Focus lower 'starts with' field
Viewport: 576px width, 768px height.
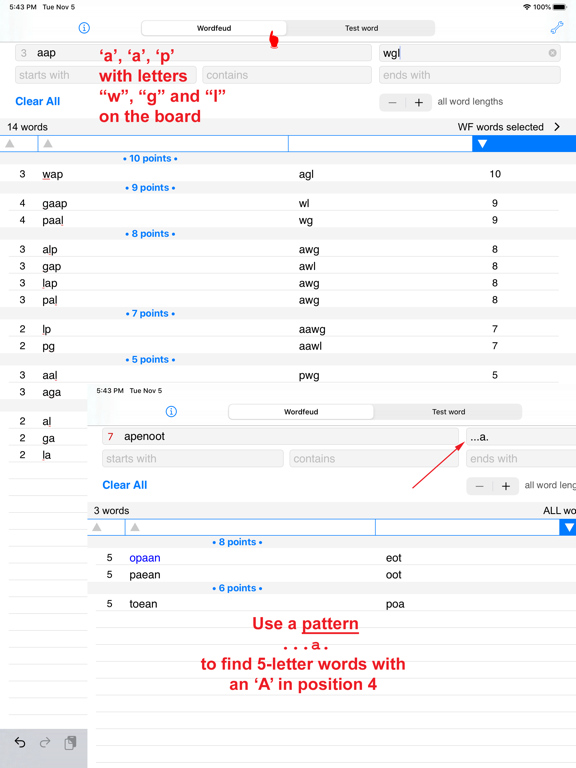(192, 458)
